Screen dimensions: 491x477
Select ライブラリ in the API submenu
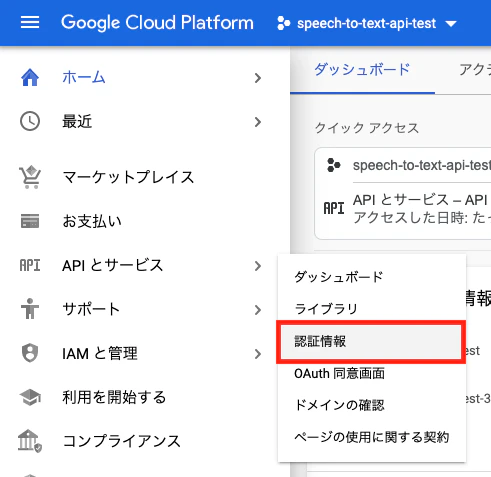(x=371, y=309)
